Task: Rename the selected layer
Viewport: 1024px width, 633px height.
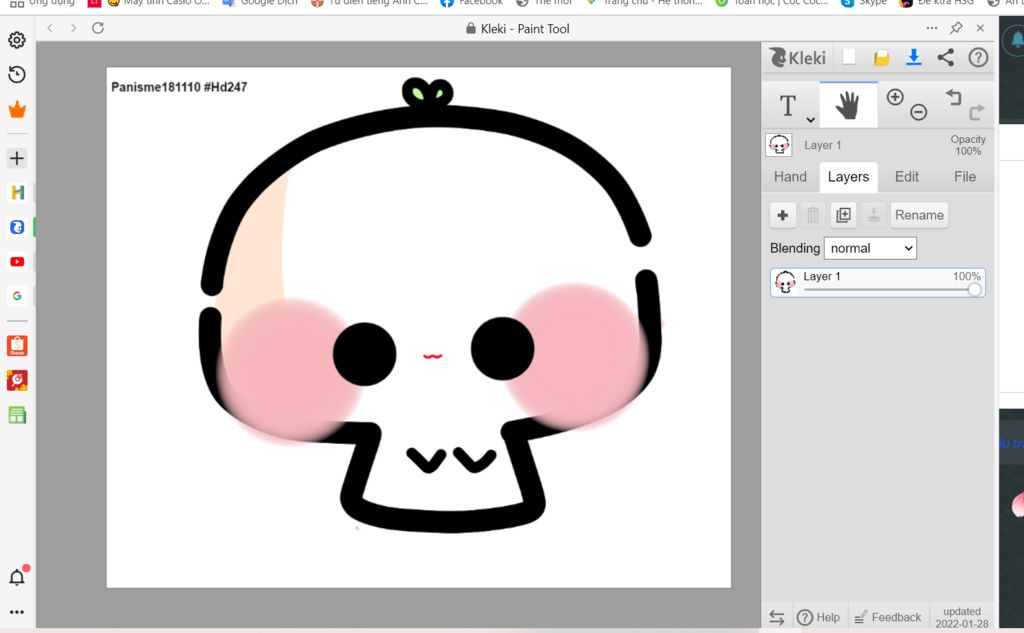Action: tap(919, 215)
